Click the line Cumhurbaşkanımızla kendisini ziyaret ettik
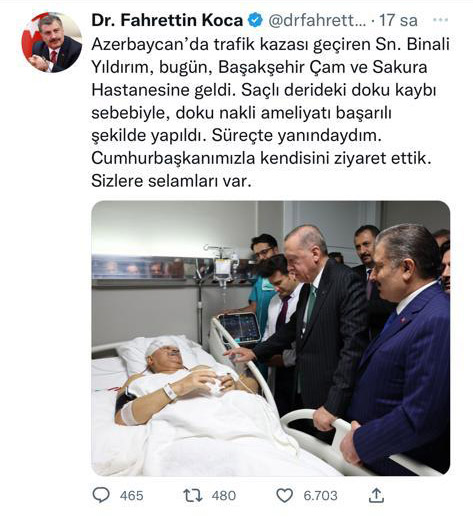 pos(261,158)
